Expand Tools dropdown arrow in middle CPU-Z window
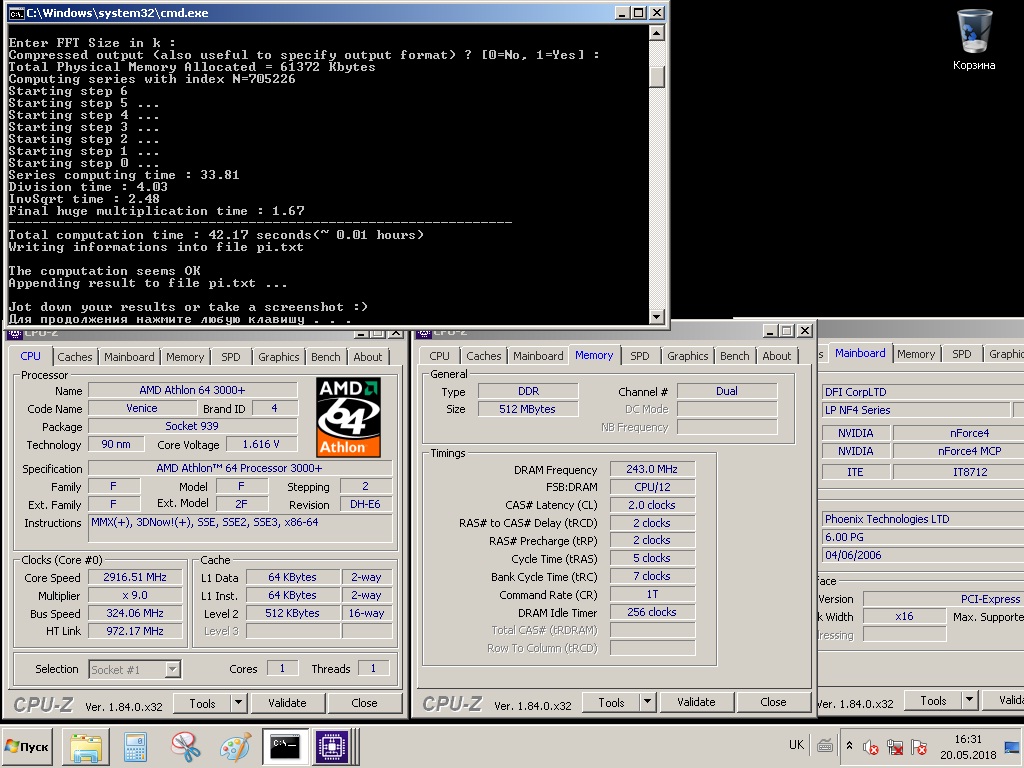1024x768 pixels. (x=647, y=703)
